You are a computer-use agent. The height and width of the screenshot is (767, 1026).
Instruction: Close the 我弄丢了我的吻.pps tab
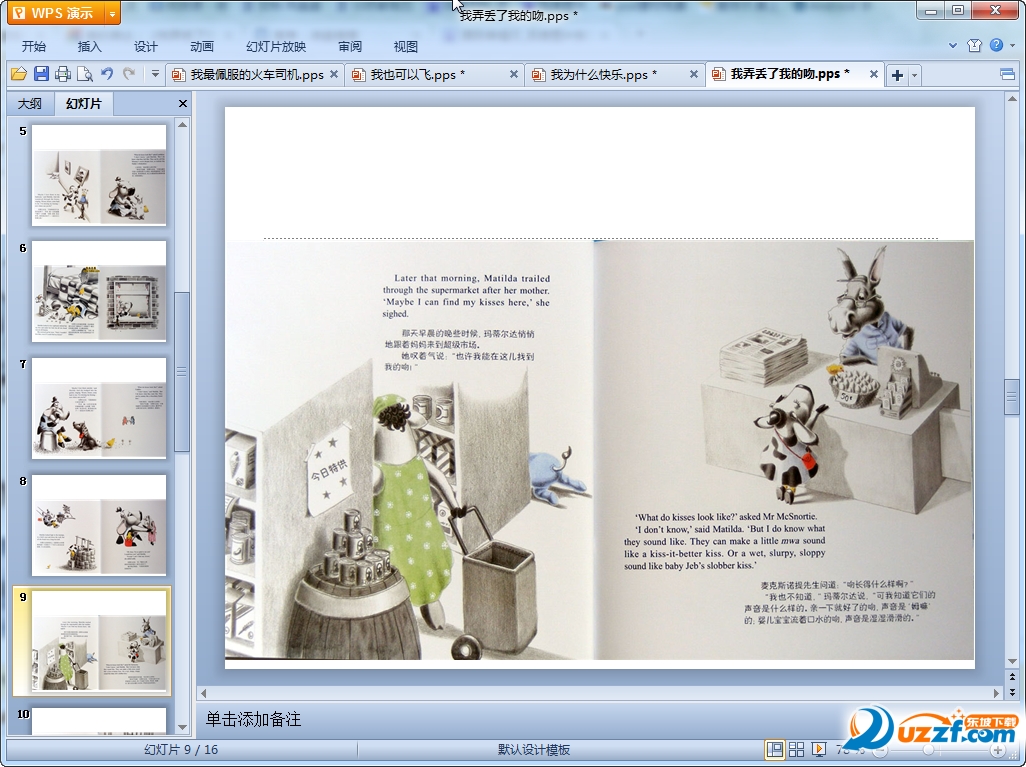pyautogui.click(x=874, y=74)
